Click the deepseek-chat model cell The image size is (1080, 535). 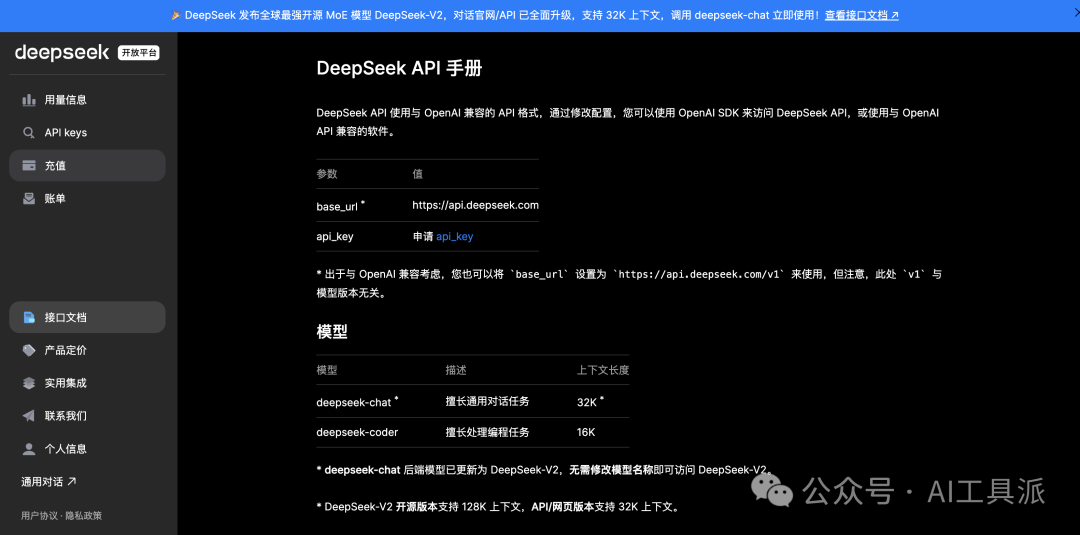coord(357,401)
